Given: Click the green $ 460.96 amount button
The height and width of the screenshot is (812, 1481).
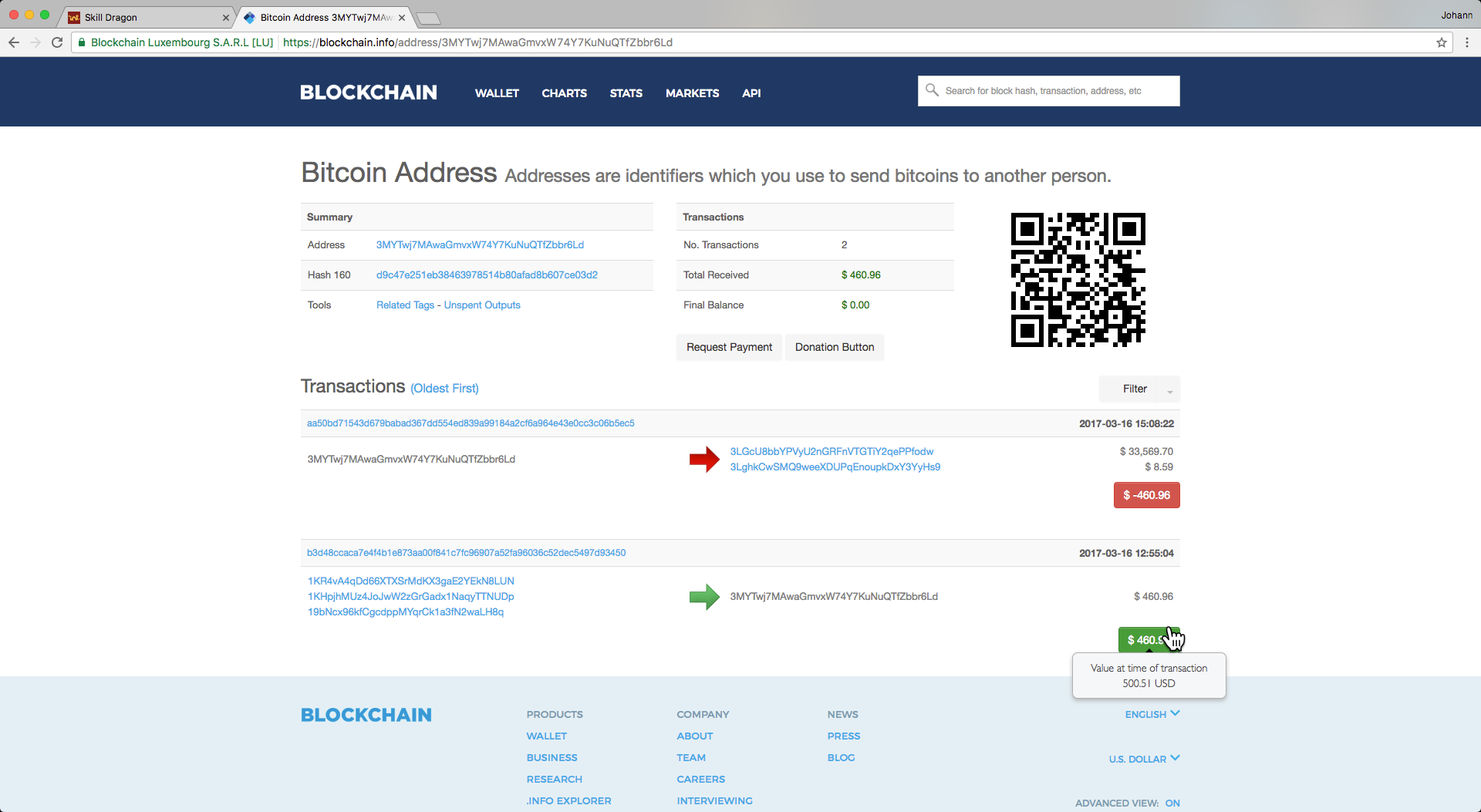Looking at the screenshot, I should point(1149,640).
